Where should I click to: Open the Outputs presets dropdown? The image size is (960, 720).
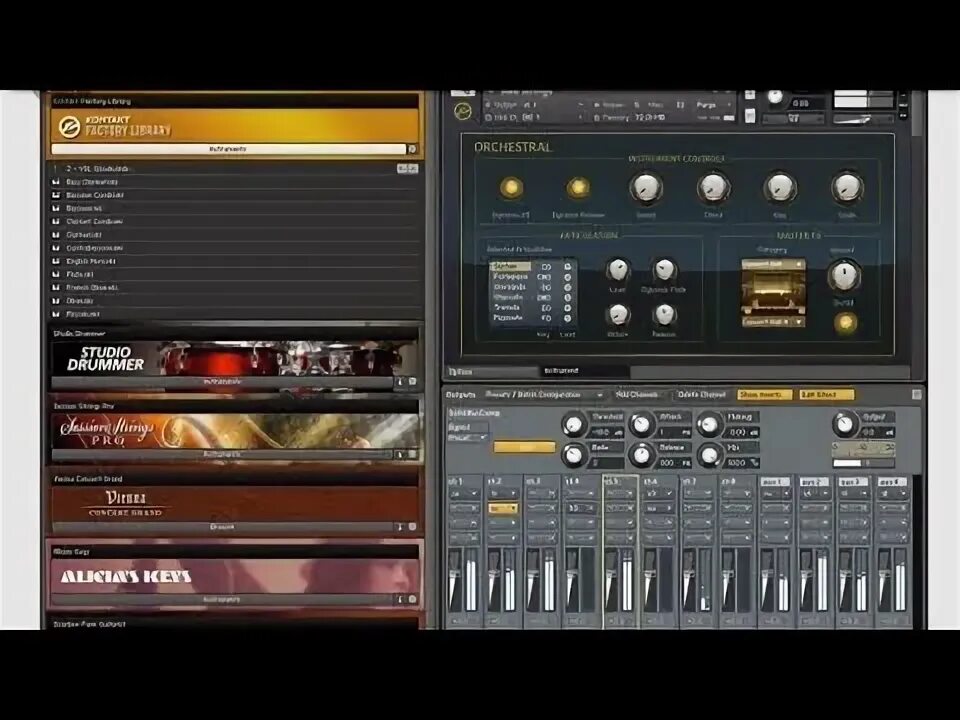tap(544, 395)
